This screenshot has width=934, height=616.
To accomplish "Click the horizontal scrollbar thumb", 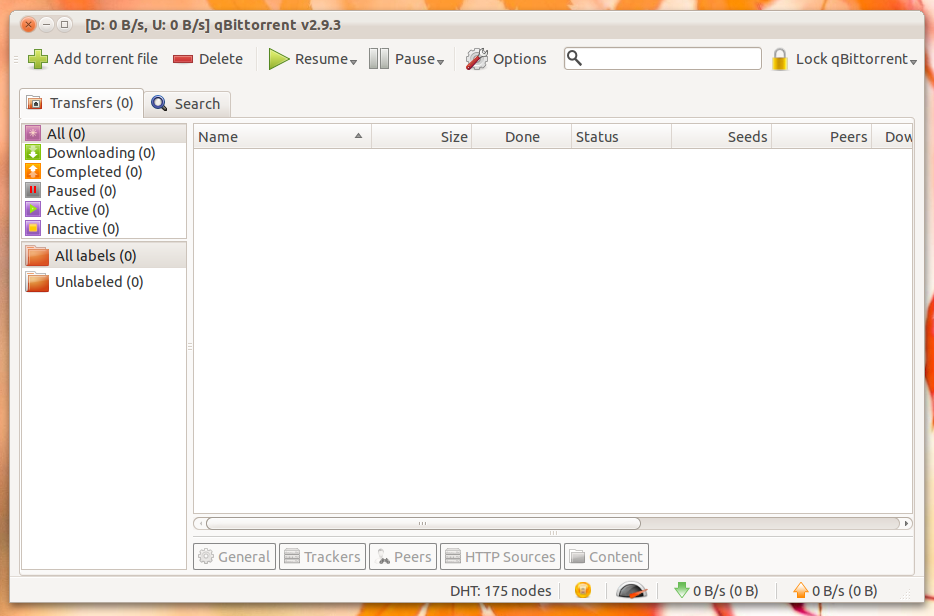I will [x=423, y=524].
